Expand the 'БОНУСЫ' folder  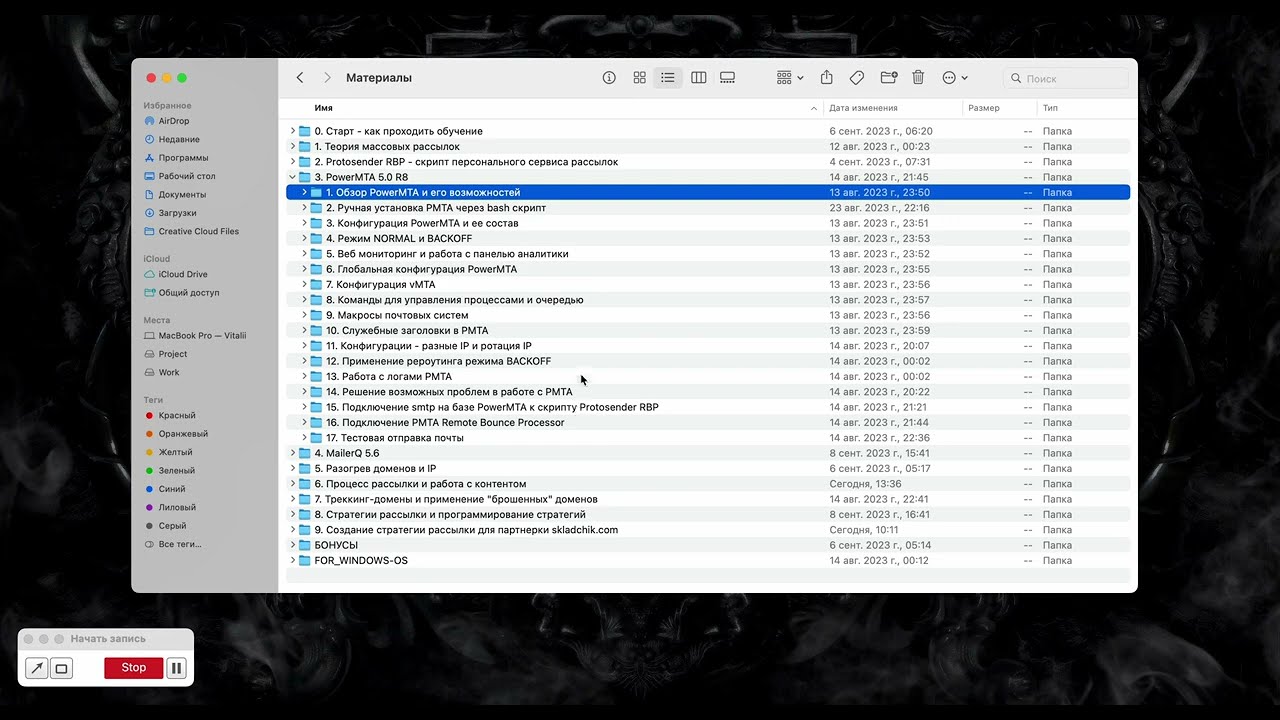[x=293, y=545]
